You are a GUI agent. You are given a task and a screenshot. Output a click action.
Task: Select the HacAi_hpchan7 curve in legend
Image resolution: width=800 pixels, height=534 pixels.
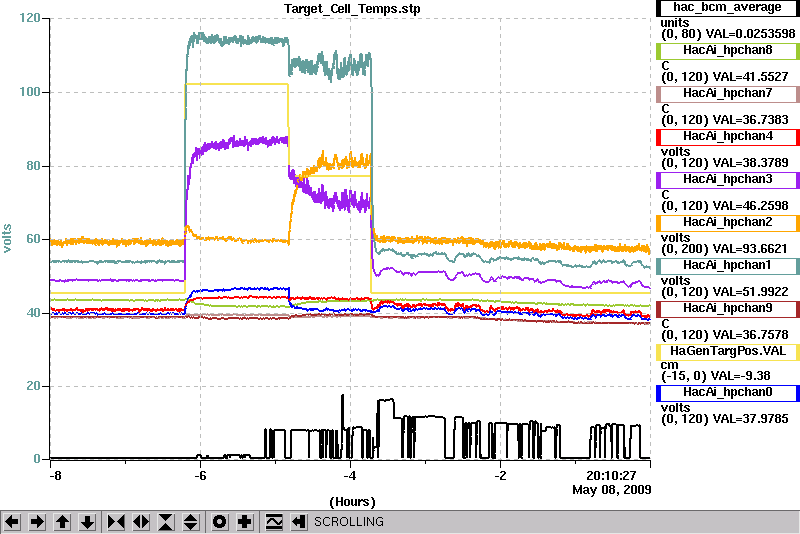[x=728, y=93]
